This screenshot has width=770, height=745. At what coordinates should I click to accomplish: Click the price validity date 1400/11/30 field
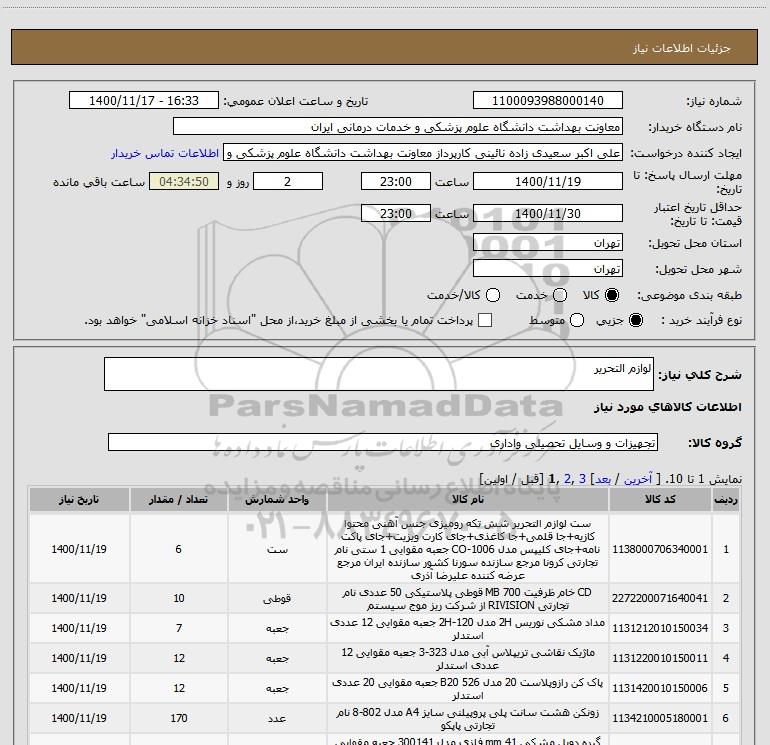[x=548, y=213]
